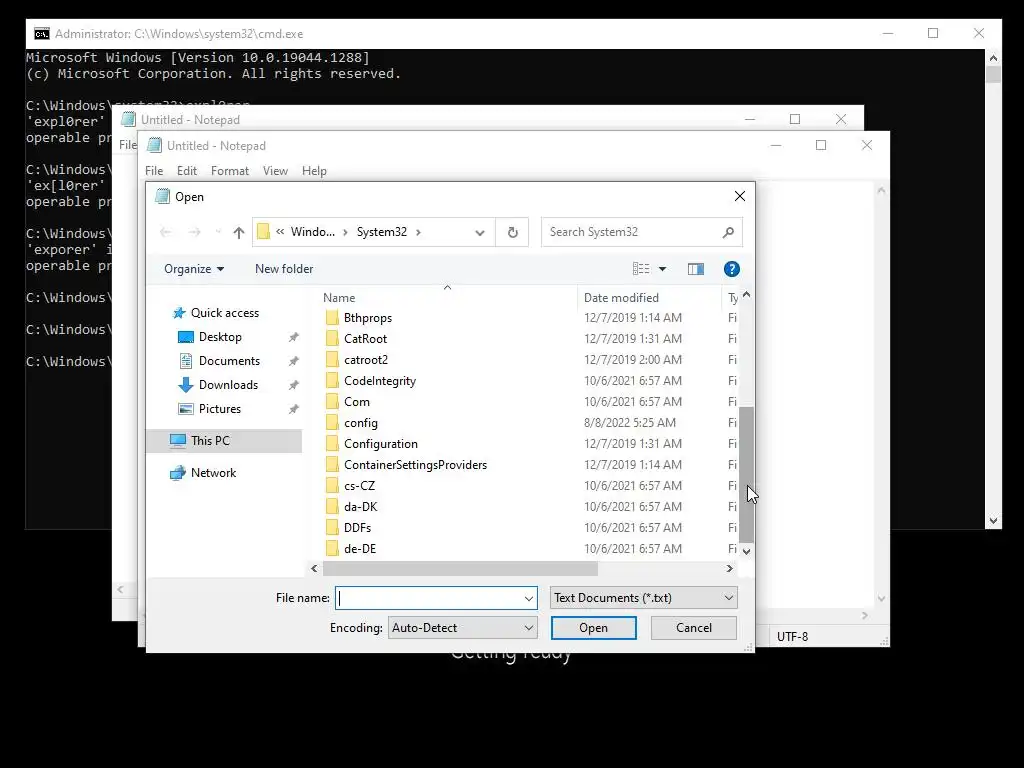Select the Com folder icon
Screen dimensions: 1024x768
point(332,402)
